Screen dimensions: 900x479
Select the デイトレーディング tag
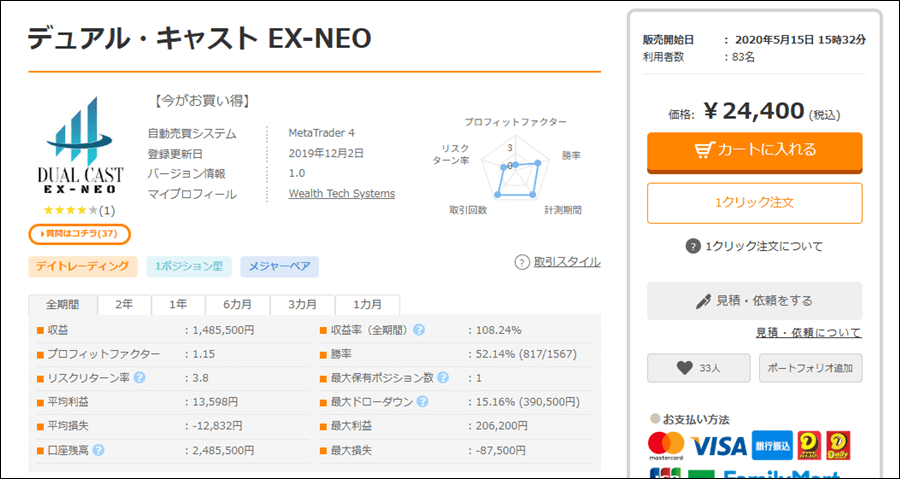coord(83,267)
